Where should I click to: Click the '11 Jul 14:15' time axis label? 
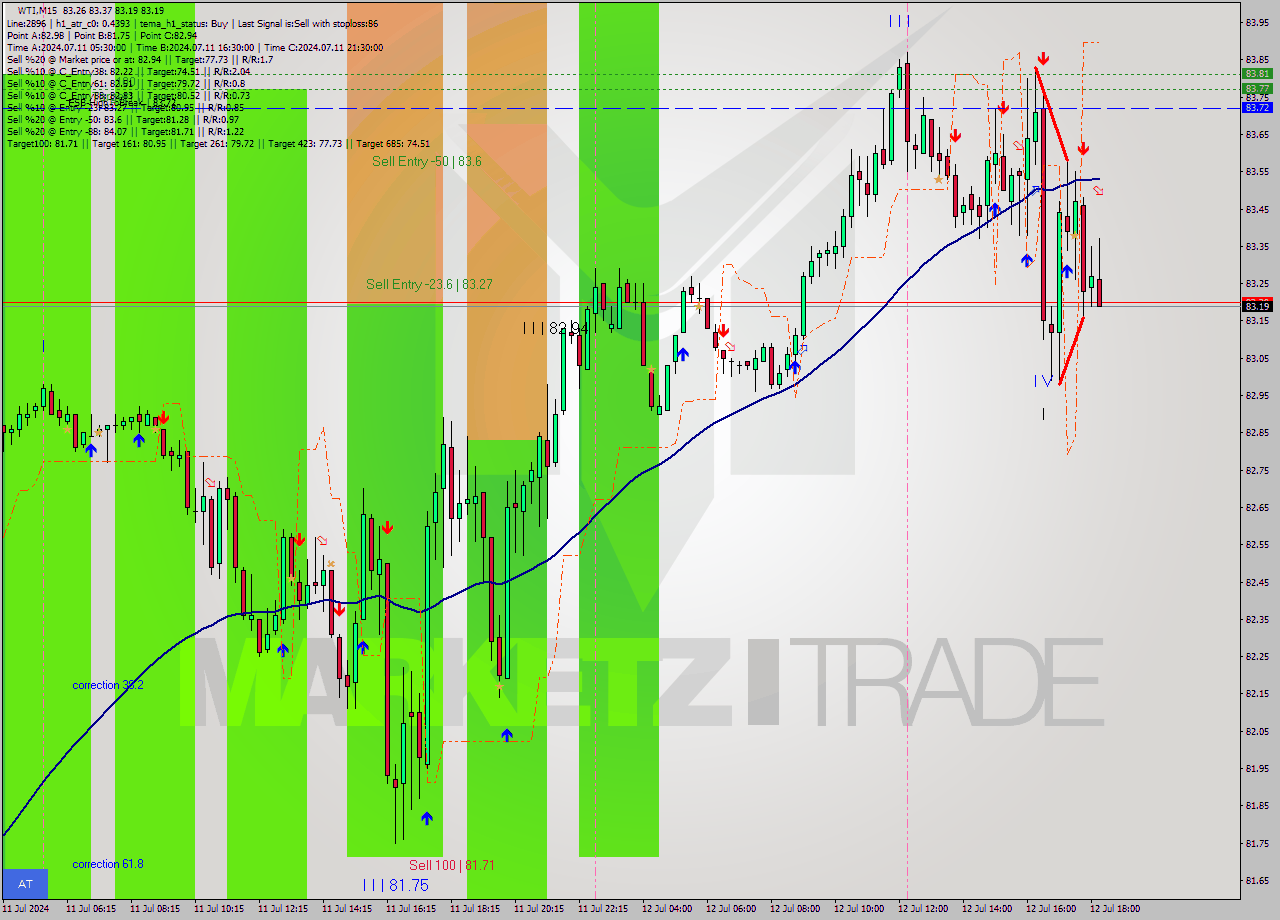point(347,909)
